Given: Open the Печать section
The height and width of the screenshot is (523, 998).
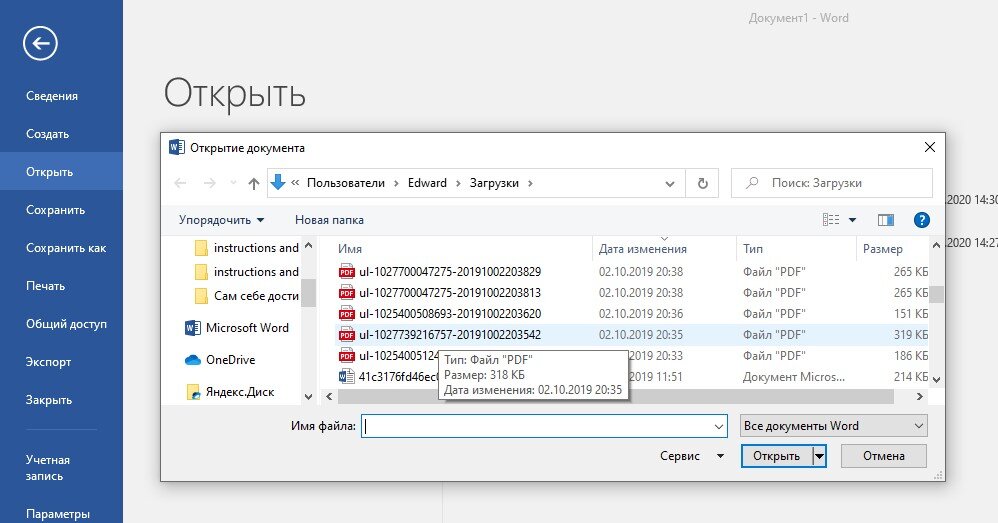Looking at the screenshot, I should [45, 286].
